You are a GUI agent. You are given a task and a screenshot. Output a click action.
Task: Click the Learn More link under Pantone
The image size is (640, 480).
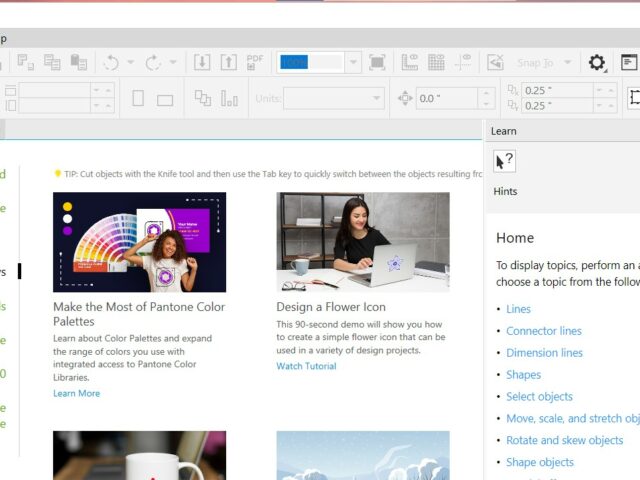tap(76, 393)
